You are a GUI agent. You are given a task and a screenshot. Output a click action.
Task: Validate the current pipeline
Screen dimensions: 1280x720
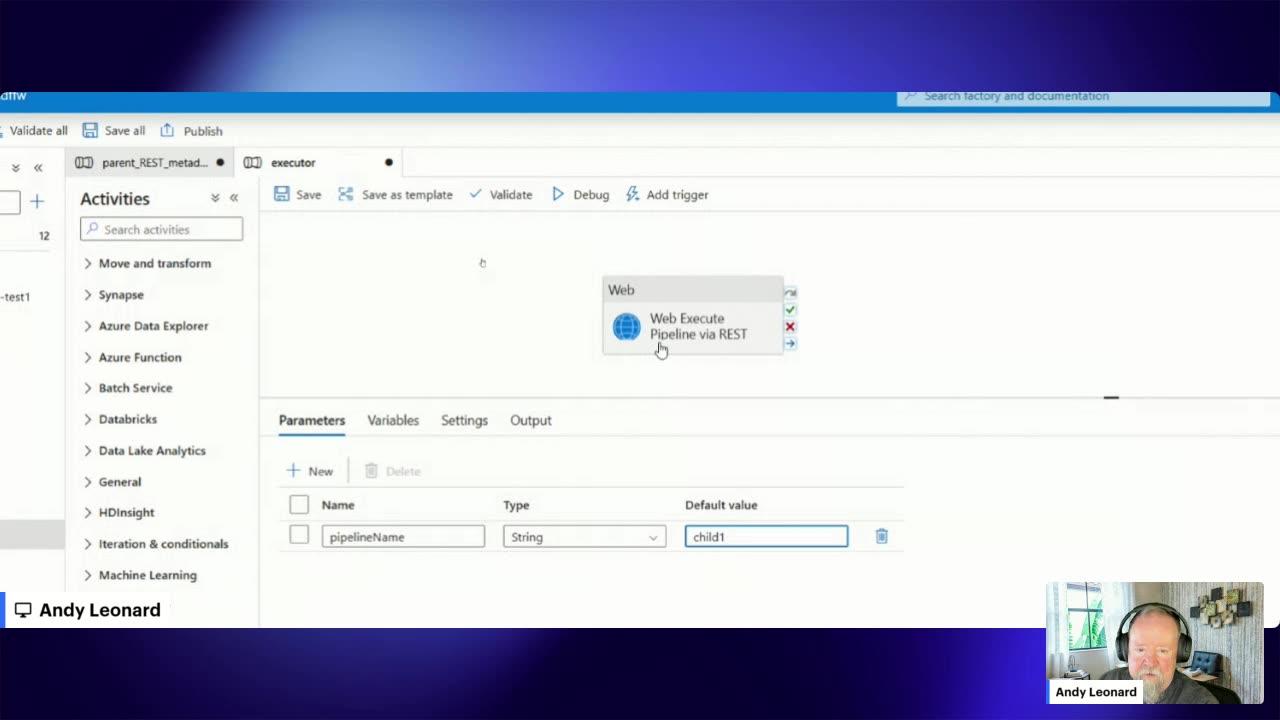pos(500,194)
